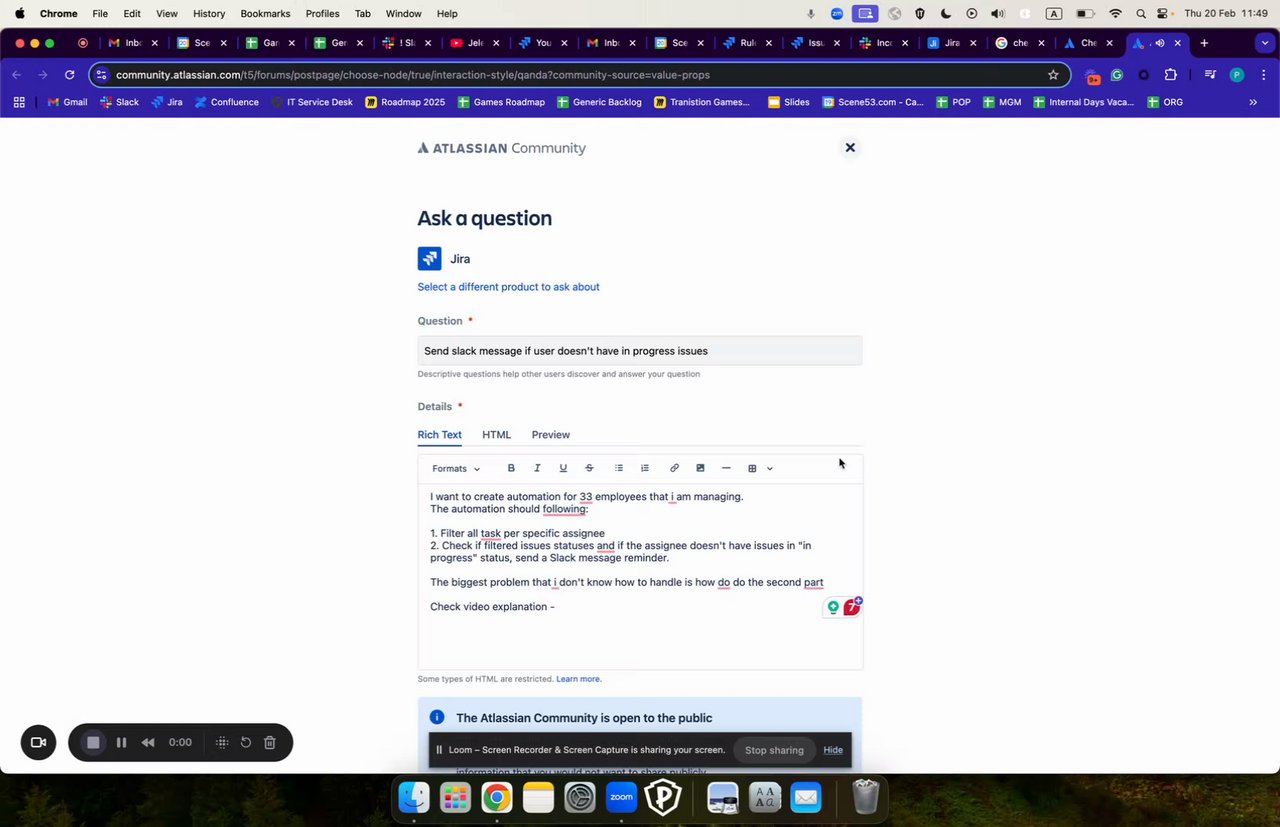Open the Generic Backlog bookmark

click(x=599, y=102)
